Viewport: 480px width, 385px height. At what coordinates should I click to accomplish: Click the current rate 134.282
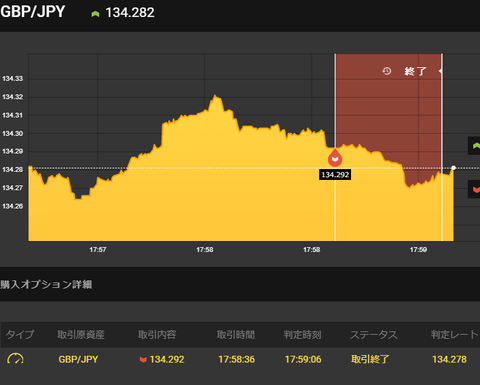pos(130,13)
